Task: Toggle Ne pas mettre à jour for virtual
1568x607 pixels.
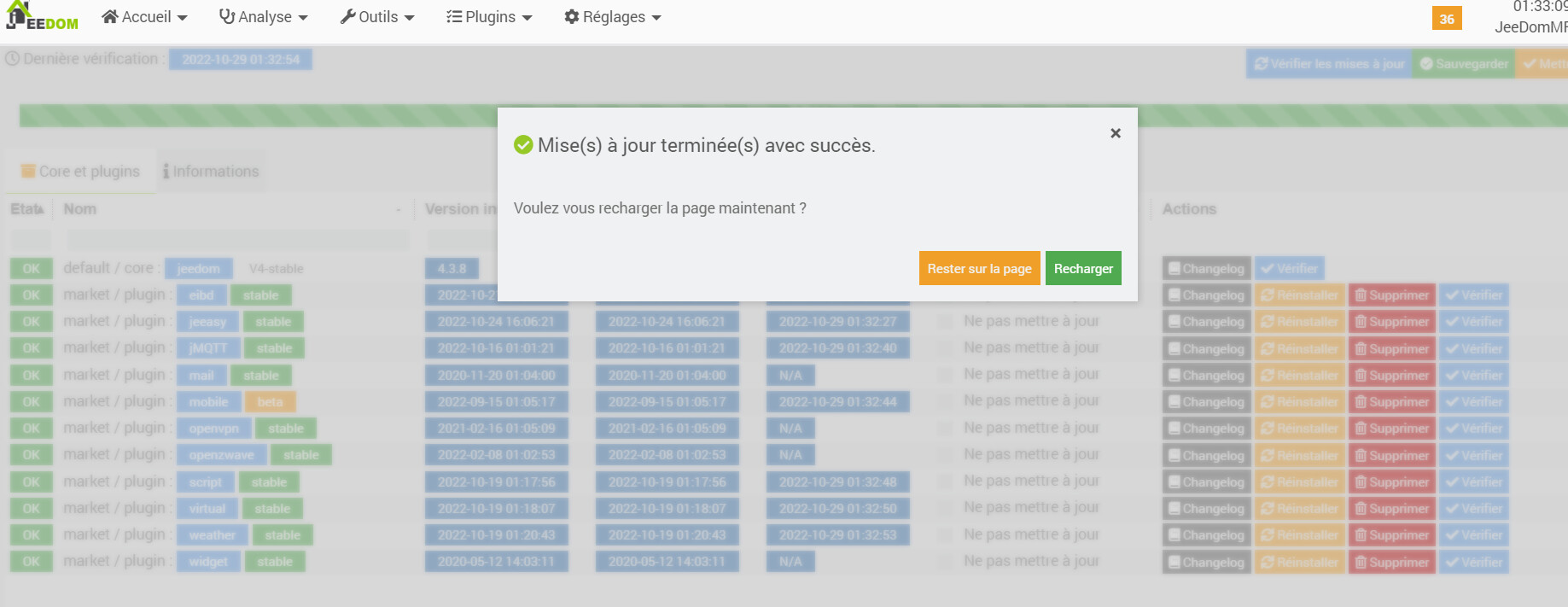Action: point(945,508)
